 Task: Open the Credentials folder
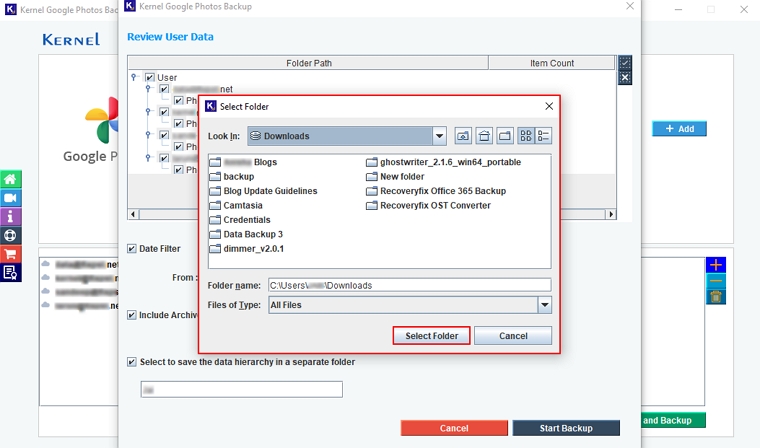240,220
